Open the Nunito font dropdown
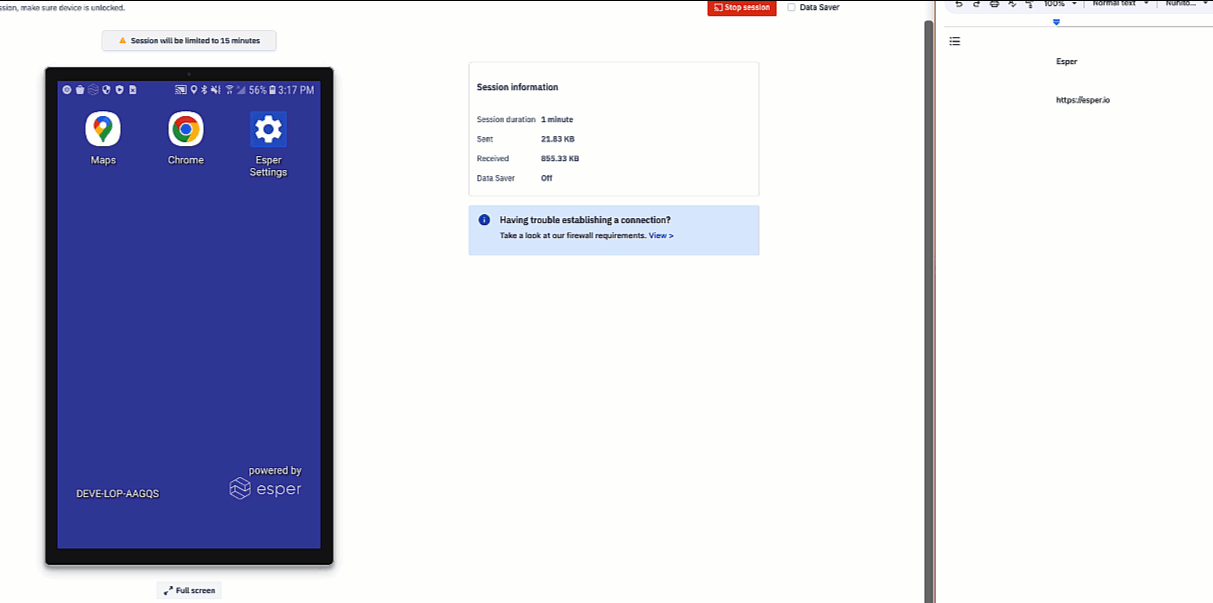This screenshot has width=1213, height=603. (1187, 4)
